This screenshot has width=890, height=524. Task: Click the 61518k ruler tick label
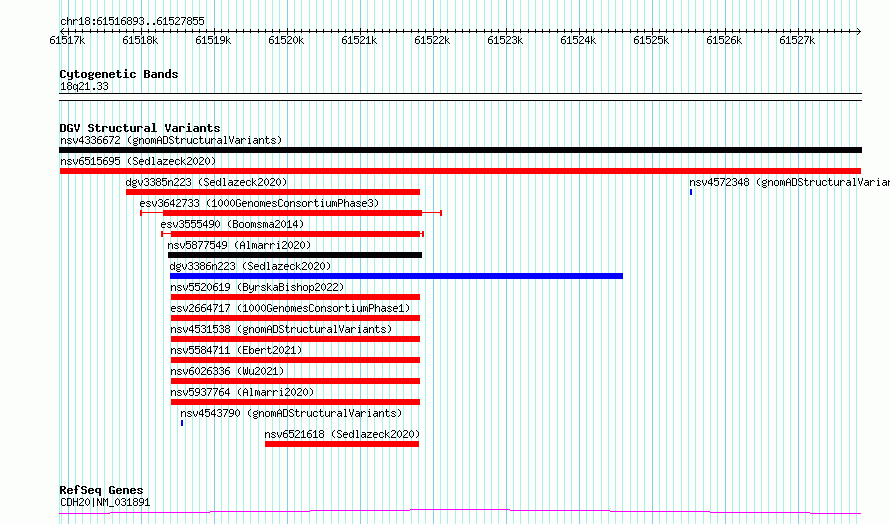[x=140, y=41]
